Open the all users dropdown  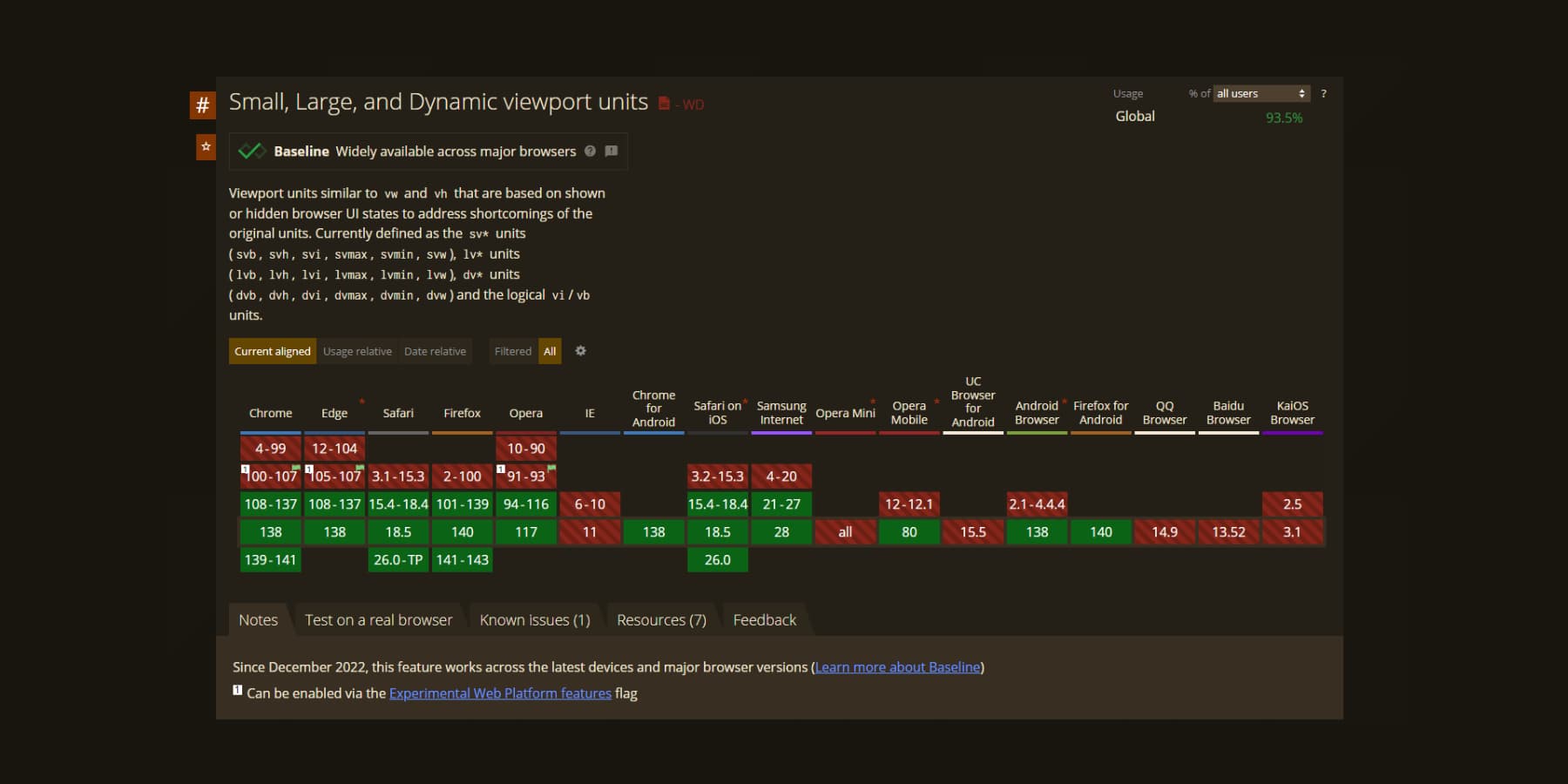1260,93
